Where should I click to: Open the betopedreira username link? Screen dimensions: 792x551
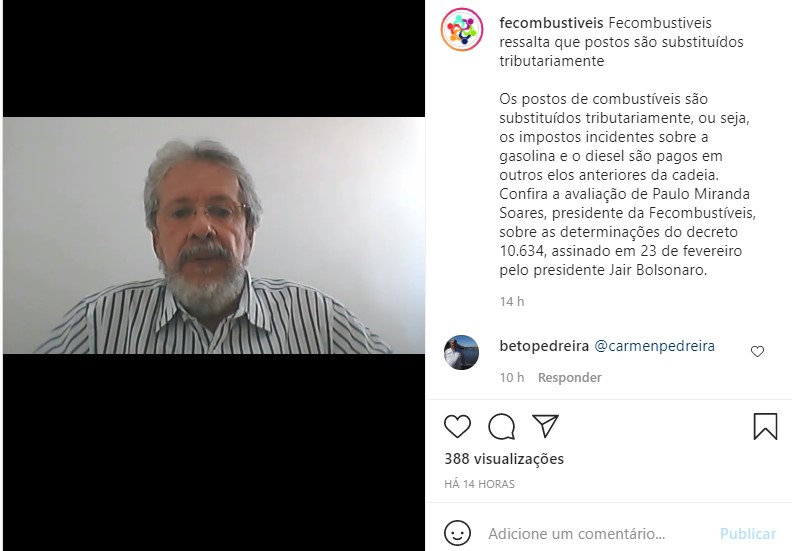[544, 346]
